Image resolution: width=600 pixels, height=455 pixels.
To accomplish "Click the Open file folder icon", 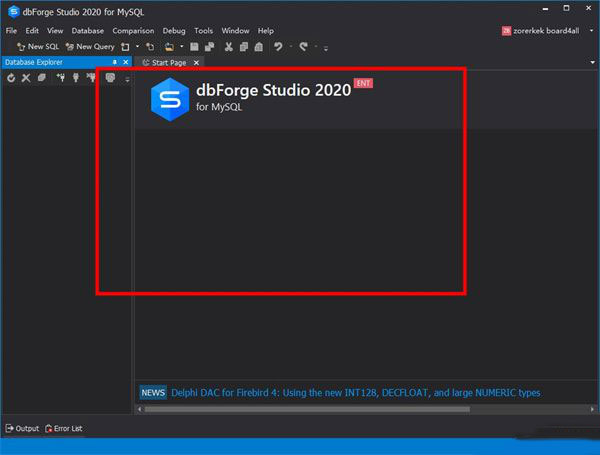I will 169,47.
